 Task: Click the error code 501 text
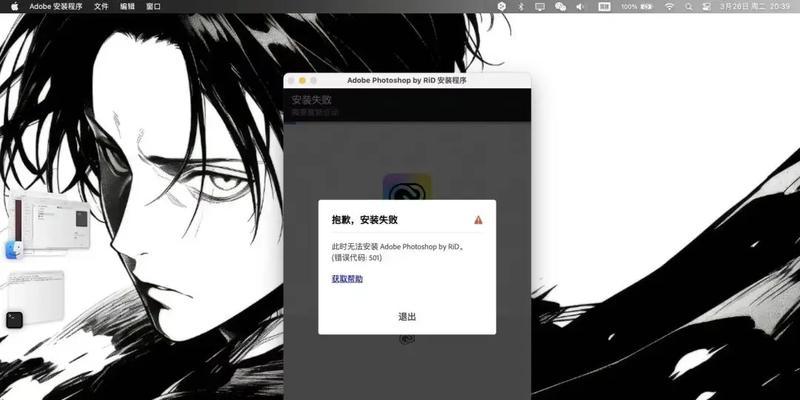(357, 258)
